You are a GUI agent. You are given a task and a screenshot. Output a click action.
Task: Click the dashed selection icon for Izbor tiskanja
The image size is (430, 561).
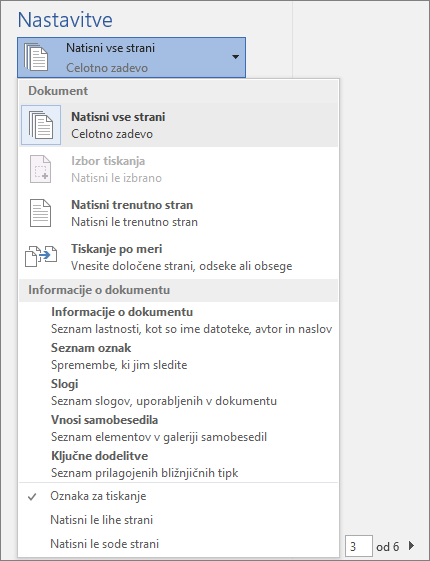point(40,169)
